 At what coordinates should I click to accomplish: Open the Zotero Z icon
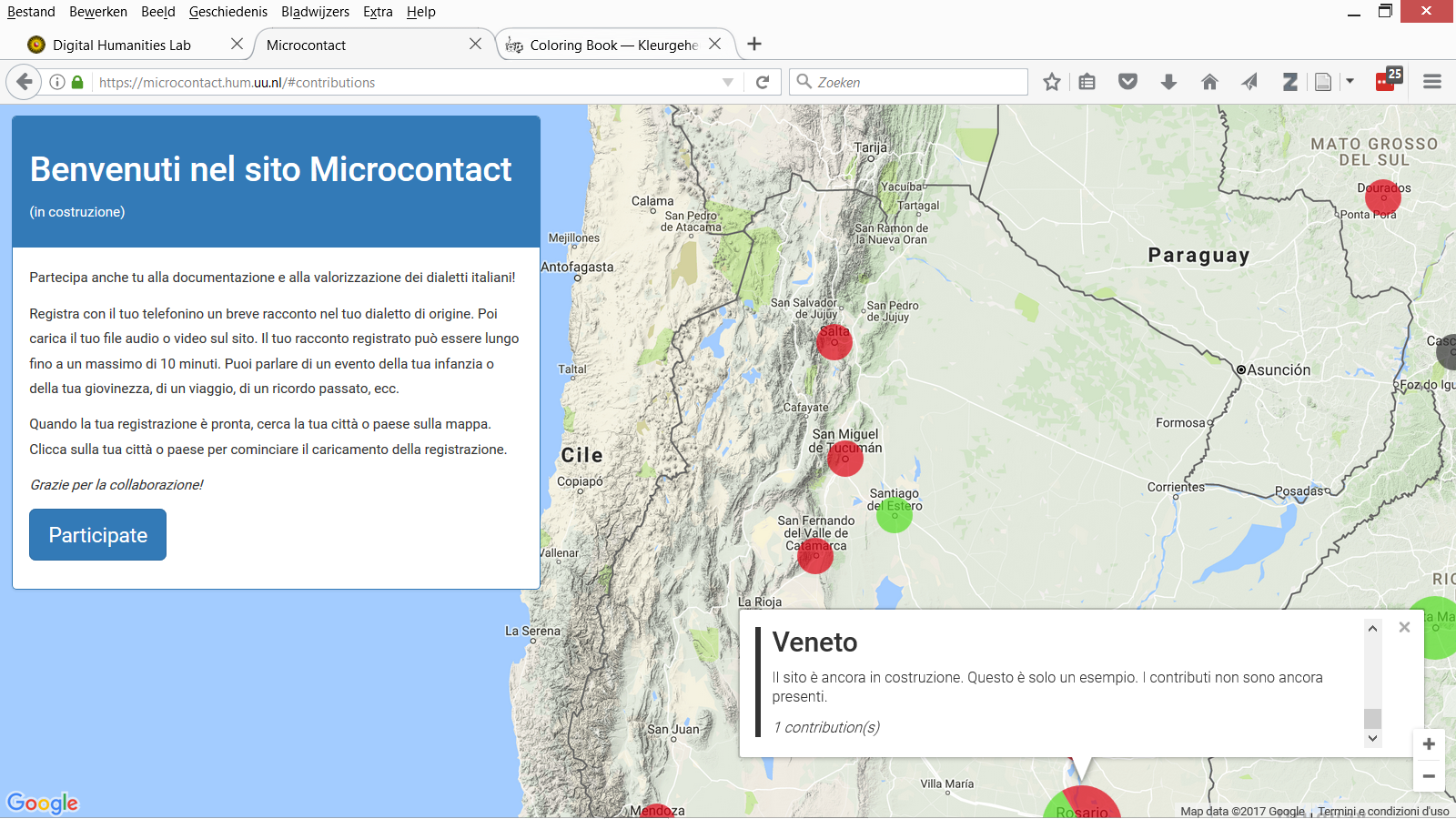1290,82
